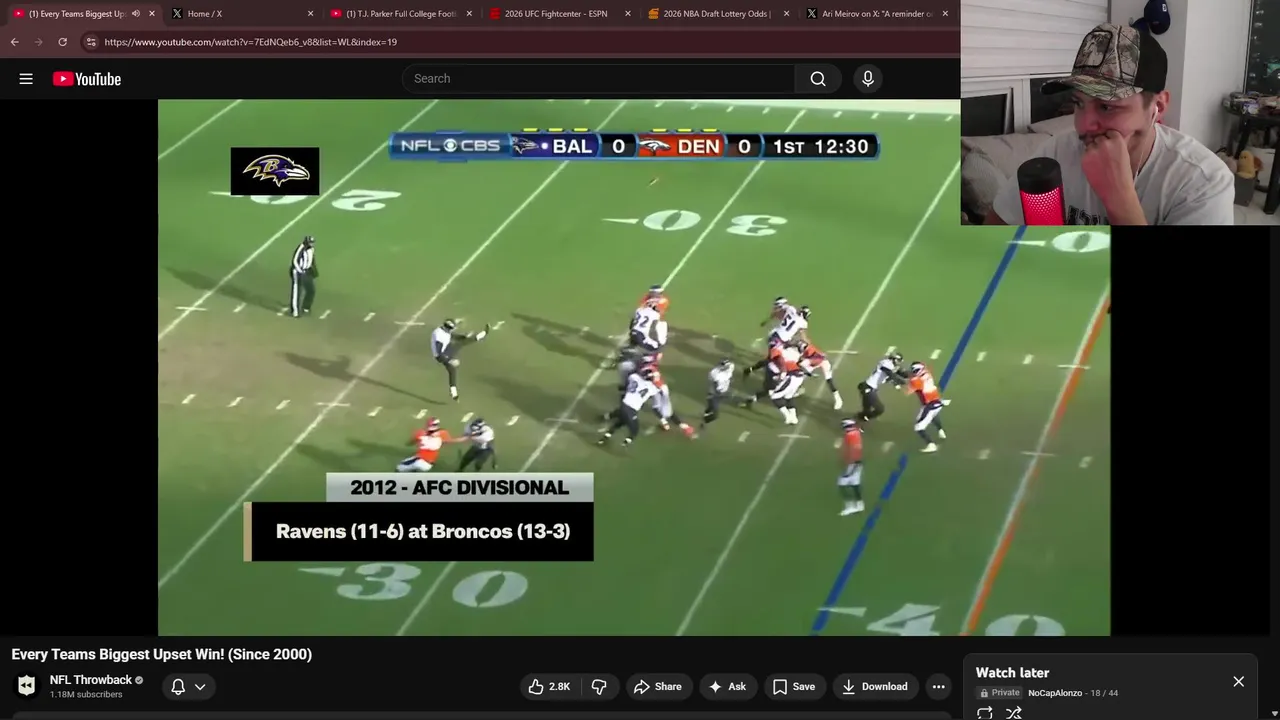The height and width of the screenshot is (720, 1280).
Task: Focus the YouTube search field
Action: click(599, 79)
